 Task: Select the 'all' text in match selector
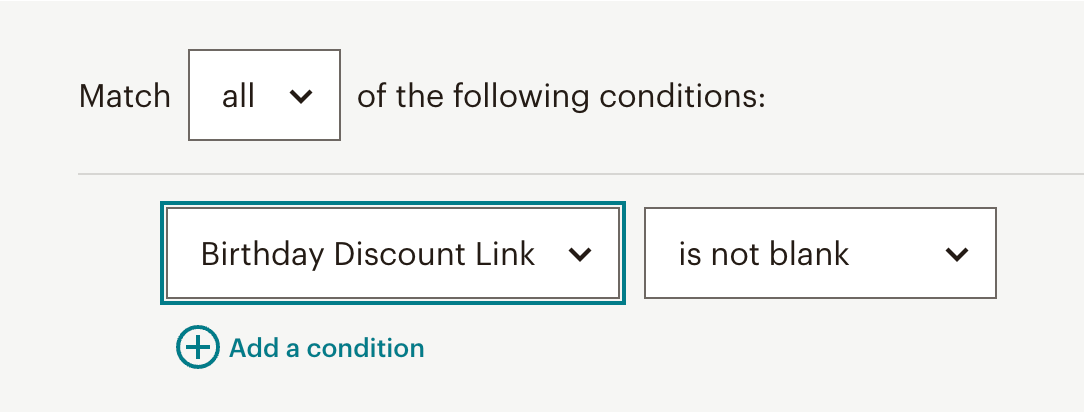click(x=238, y=96)
